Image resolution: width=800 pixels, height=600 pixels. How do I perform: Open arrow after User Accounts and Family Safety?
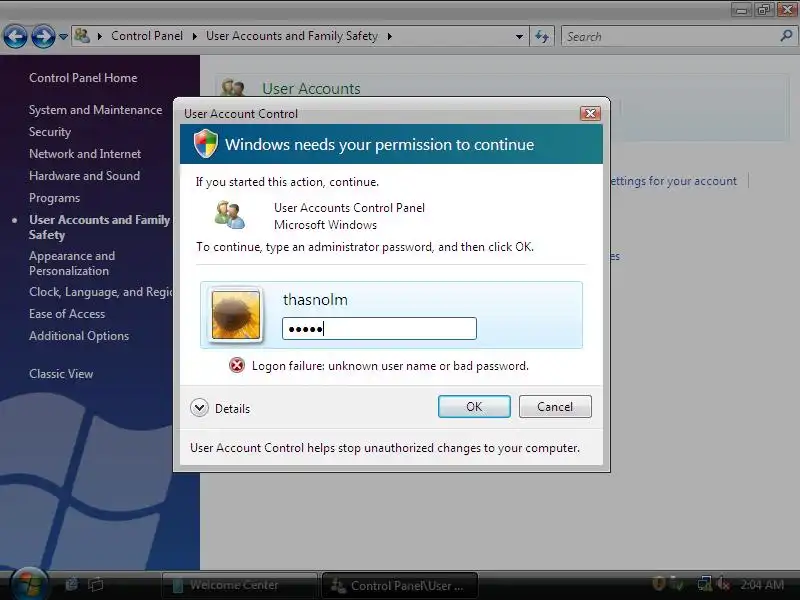[x=390, y=36]
